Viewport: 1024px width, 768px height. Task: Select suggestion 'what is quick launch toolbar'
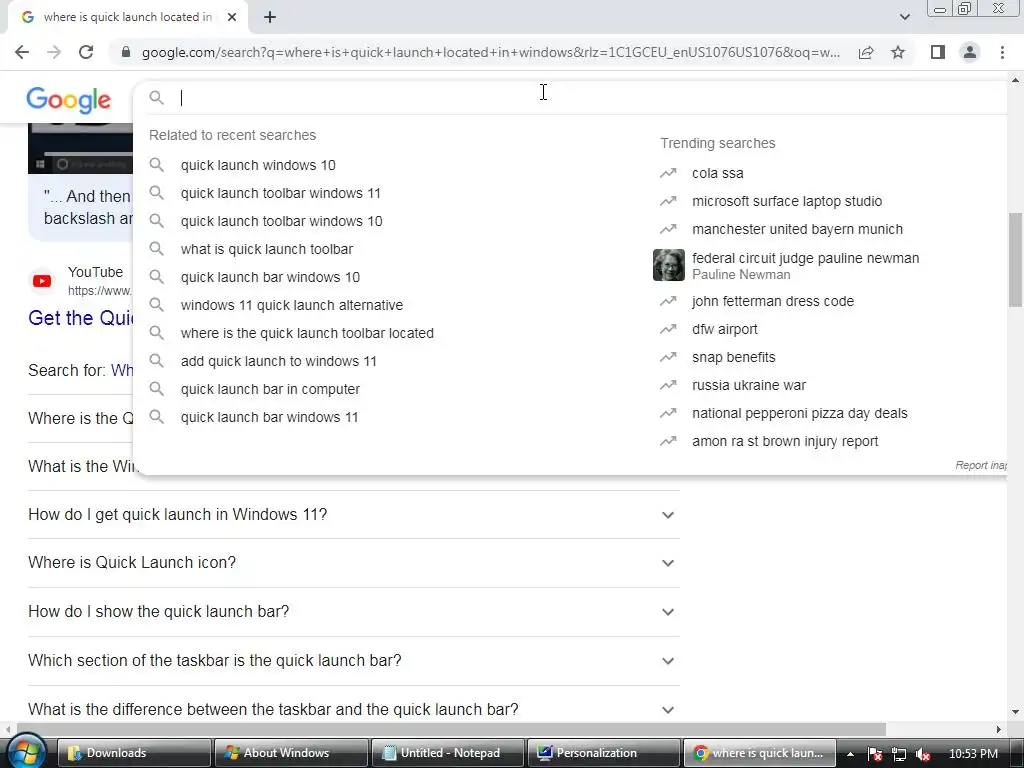(267, 249)
